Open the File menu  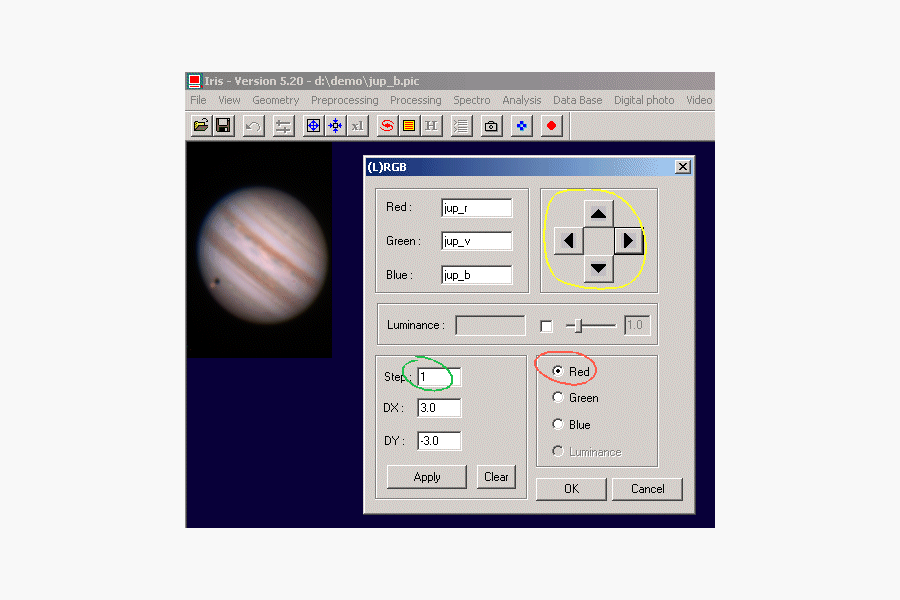[198, 100]
